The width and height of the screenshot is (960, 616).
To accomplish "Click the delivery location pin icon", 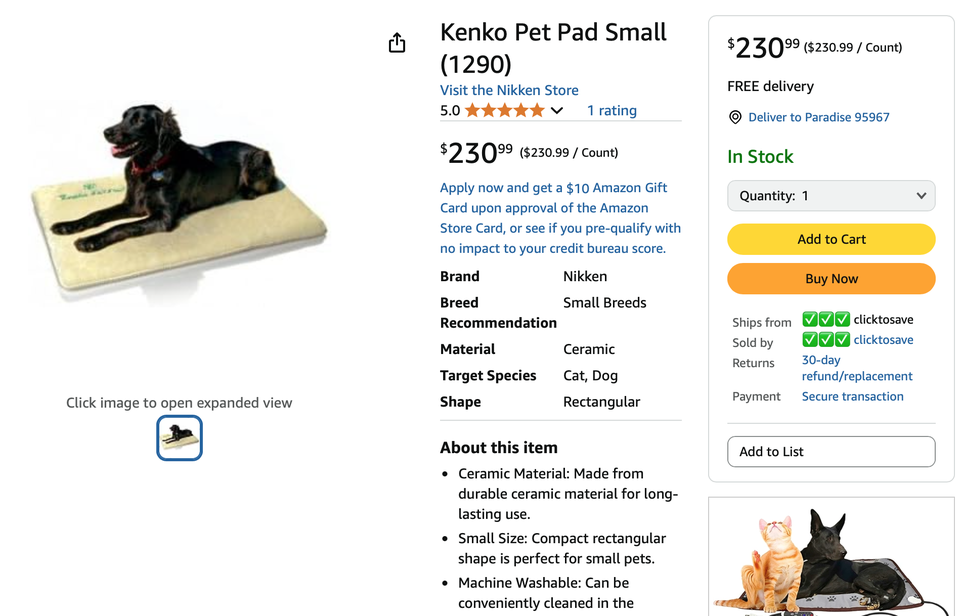I will pyautogui.click(x=735, y=117).
